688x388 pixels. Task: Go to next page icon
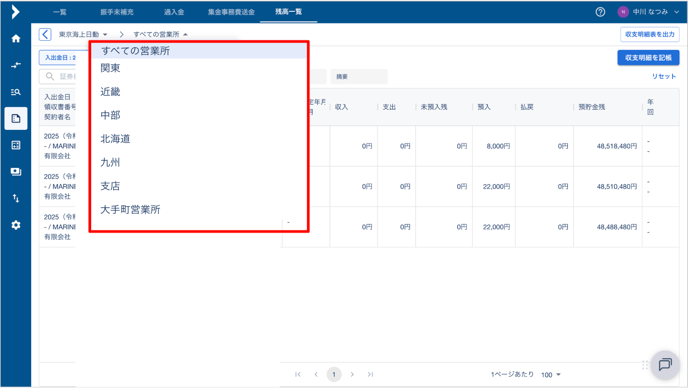(x=352, y=374)
